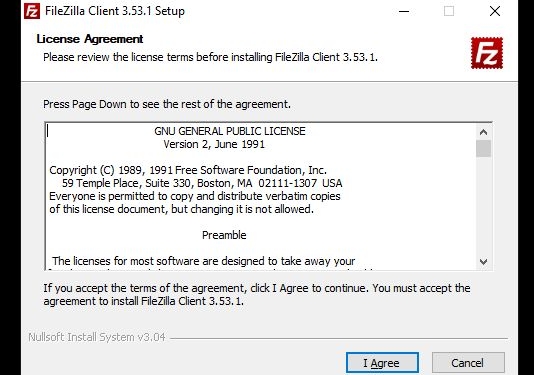Viewport: 534px width, 375px height.
Task: Click the I Agree button
Action: click(382, 363)
